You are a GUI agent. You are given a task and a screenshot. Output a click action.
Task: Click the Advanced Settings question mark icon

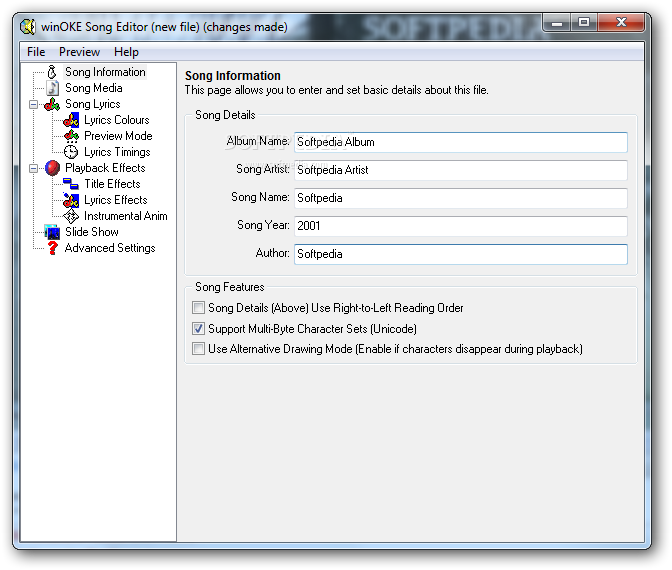[x=52, y=248]
